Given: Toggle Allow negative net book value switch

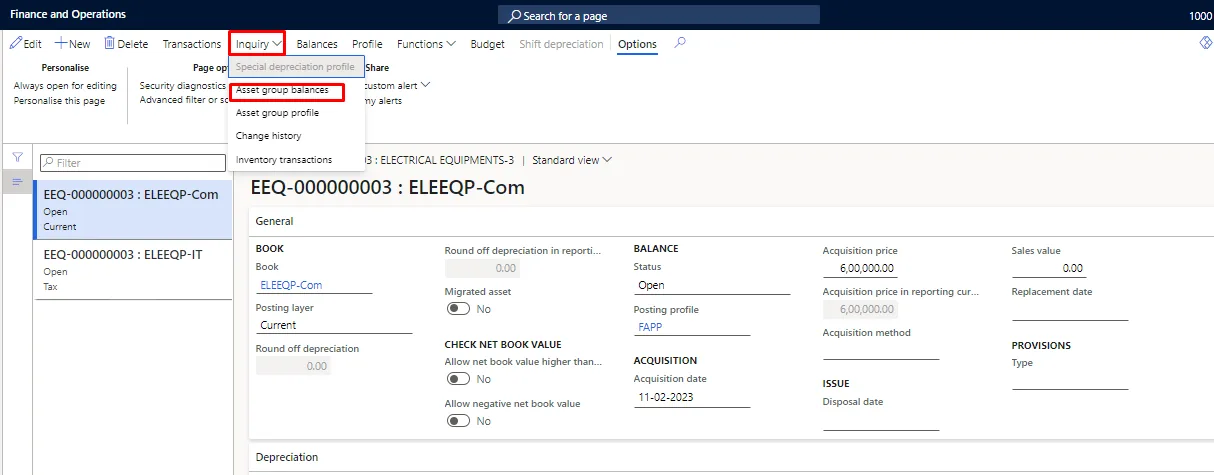Looking at the screenshot, I should [458, 421].
